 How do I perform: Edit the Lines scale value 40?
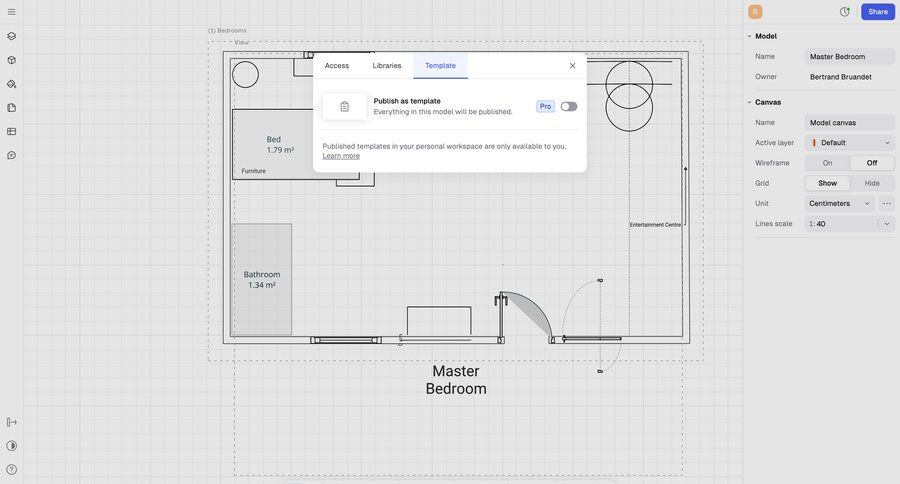click(843, 224)
